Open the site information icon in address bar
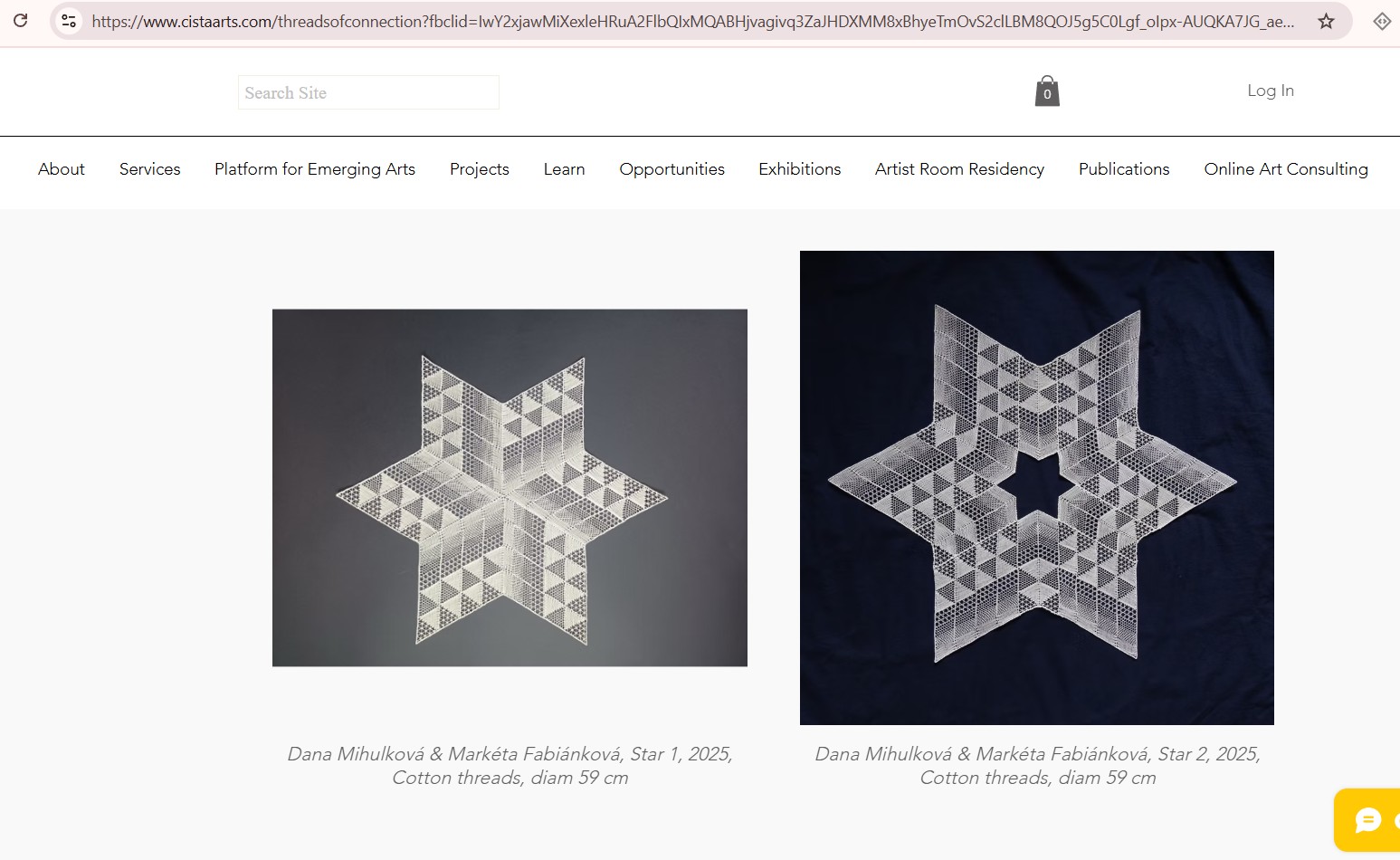The width and height of the screenshot is (1400, 860). tap(69, 21)
